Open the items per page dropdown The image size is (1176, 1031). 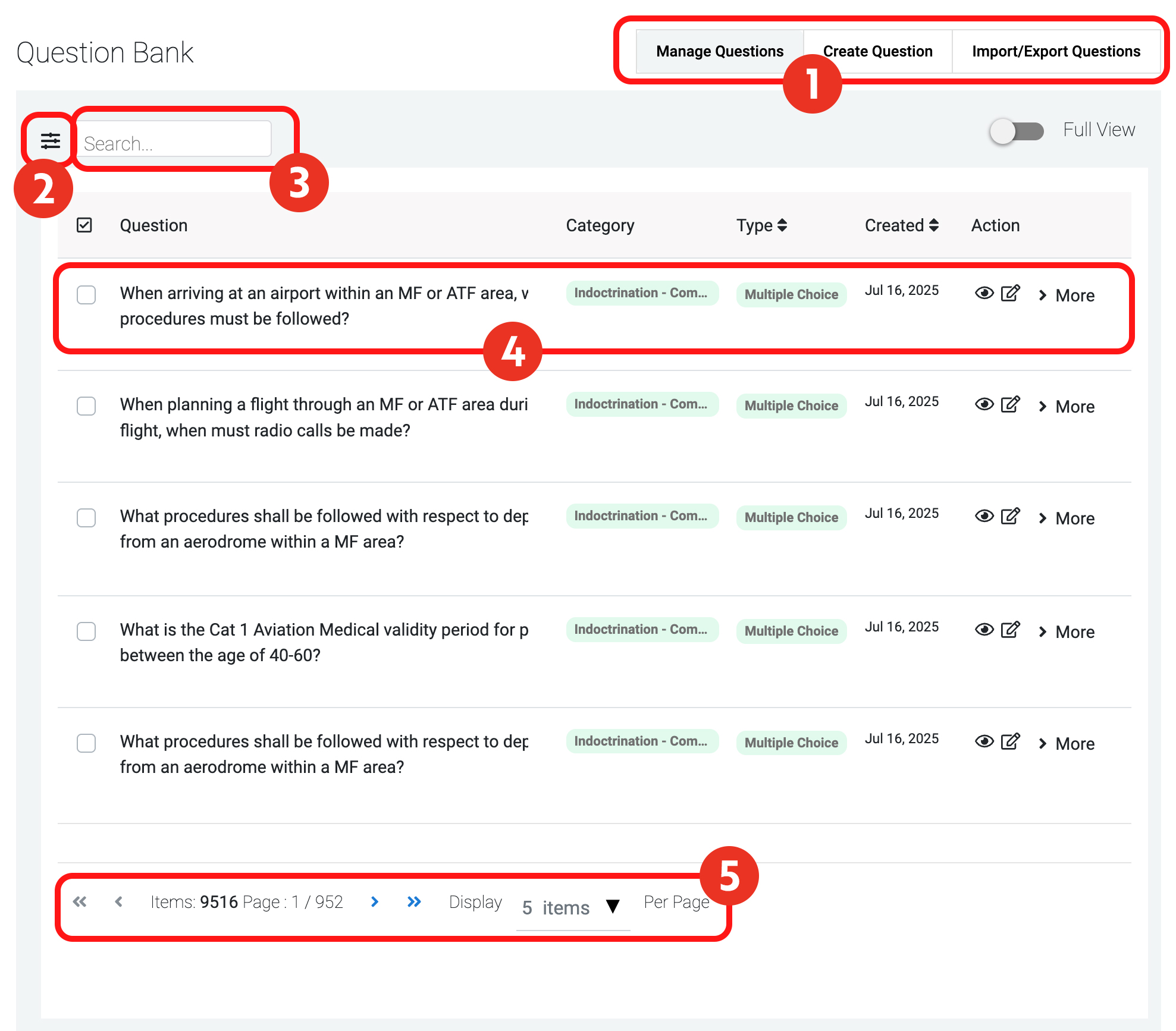coord(572,907)
